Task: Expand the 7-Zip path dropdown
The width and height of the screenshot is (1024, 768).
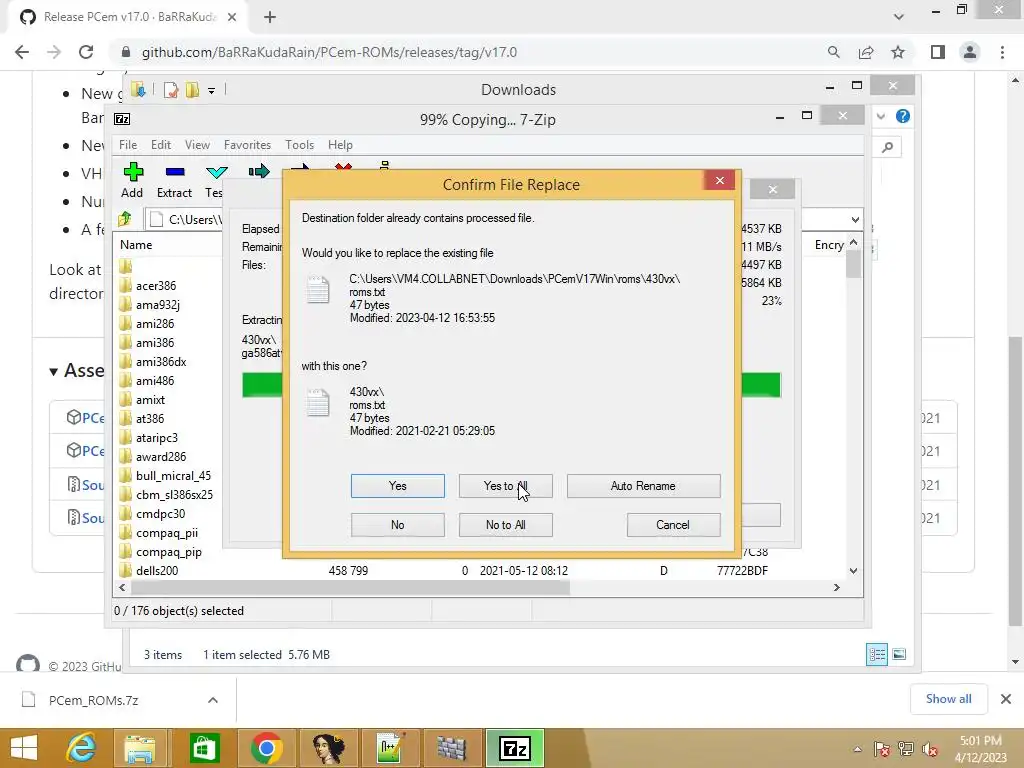Action: (855, 219)
